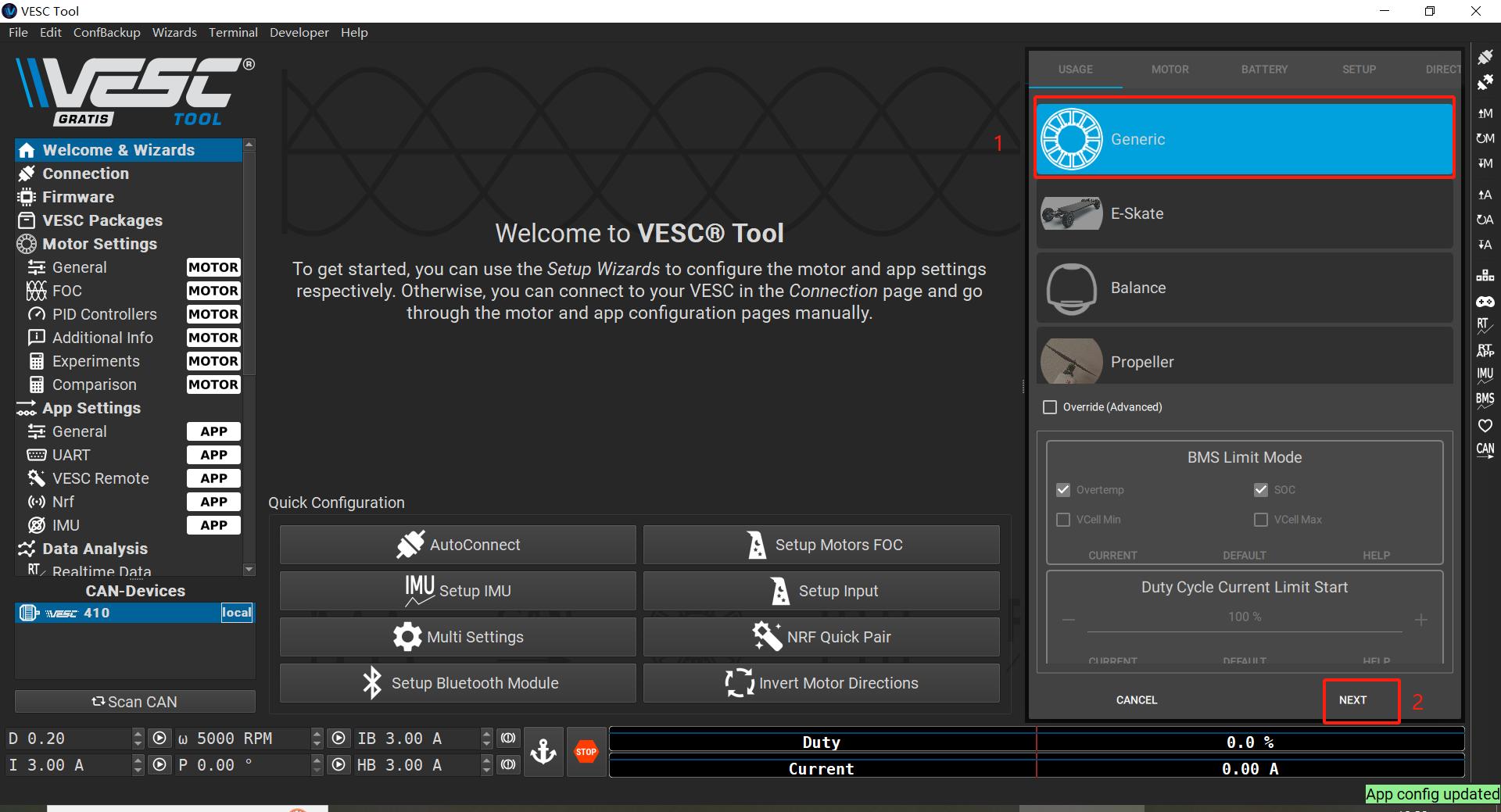Open the Wizards menu
The width and height of the screenshot is (1501, 812).
click(x=174, y=32)
